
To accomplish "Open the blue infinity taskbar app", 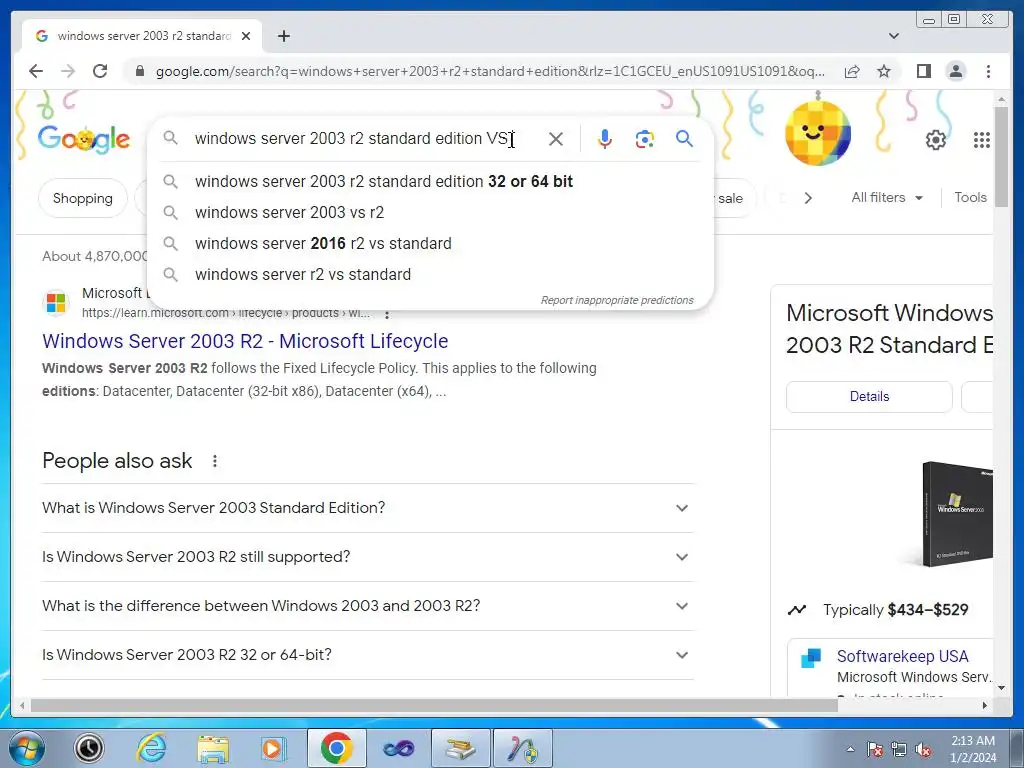I will (x=398, y=748).
